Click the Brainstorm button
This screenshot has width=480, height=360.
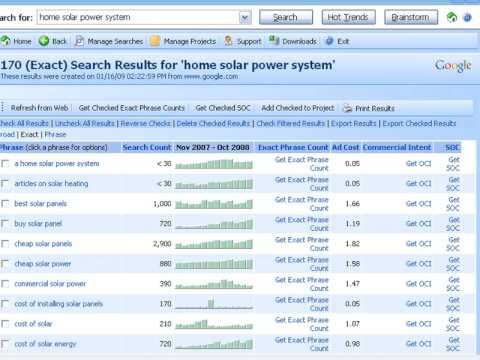click(x=411, y=17)
